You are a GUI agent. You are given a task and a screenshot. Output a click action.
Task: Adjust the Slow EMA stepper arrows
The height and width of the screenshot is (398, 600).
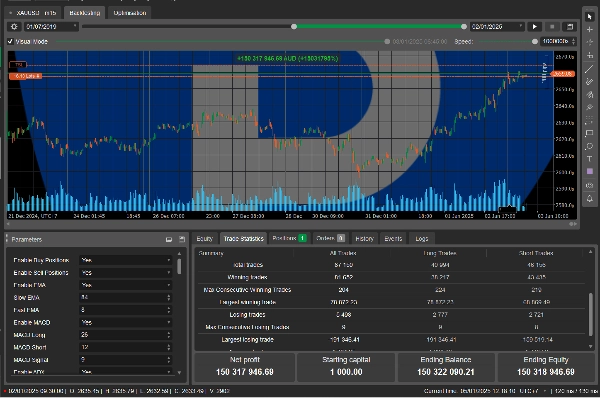(169, 298)
